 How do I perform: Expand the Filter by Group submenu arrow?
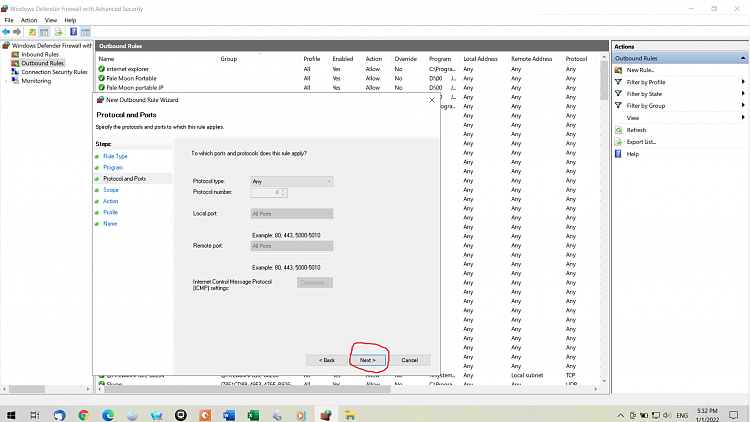point(743,105)
